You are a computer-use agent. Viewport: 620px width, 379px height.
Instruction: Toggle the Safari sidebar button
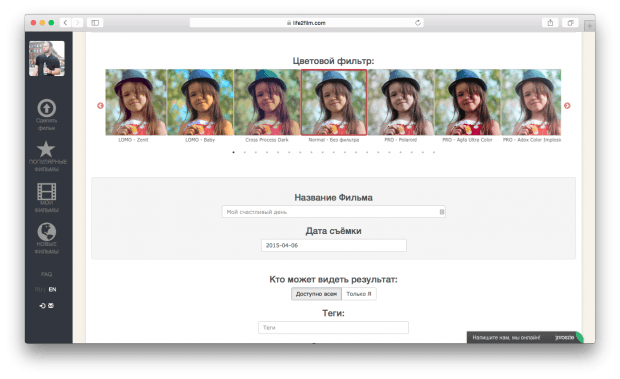[95, 23]
